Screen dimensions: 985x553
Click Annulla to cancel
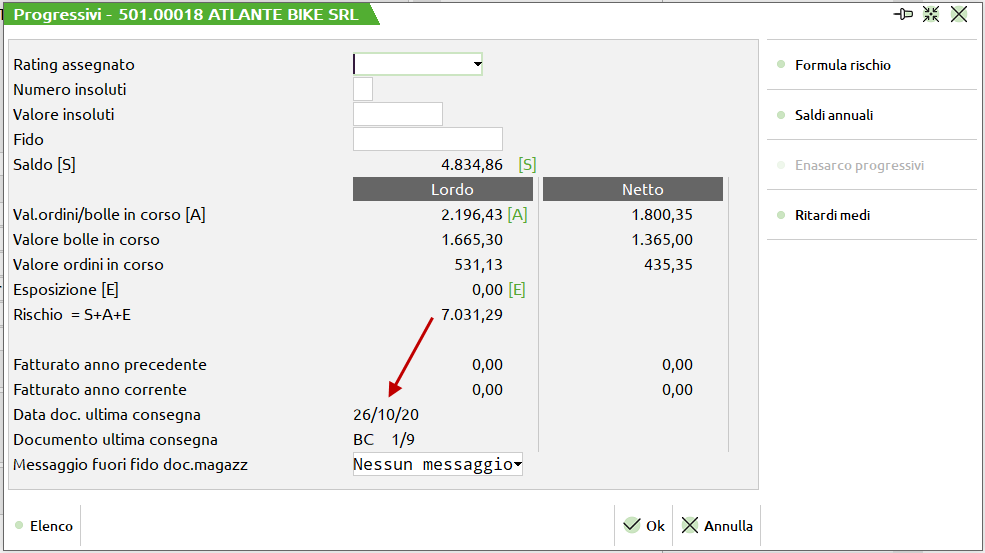click(x=718, y=526)
